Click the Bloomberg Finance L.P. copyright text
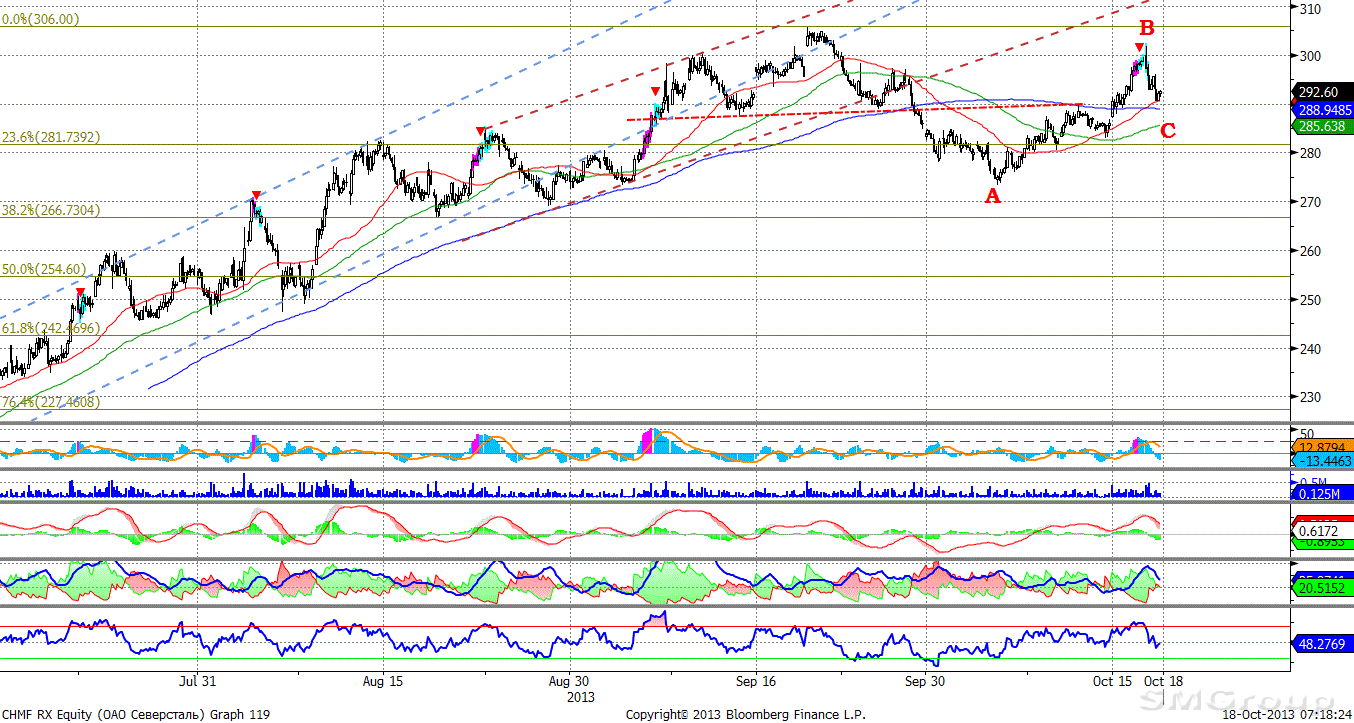 [x=745, y=714]
